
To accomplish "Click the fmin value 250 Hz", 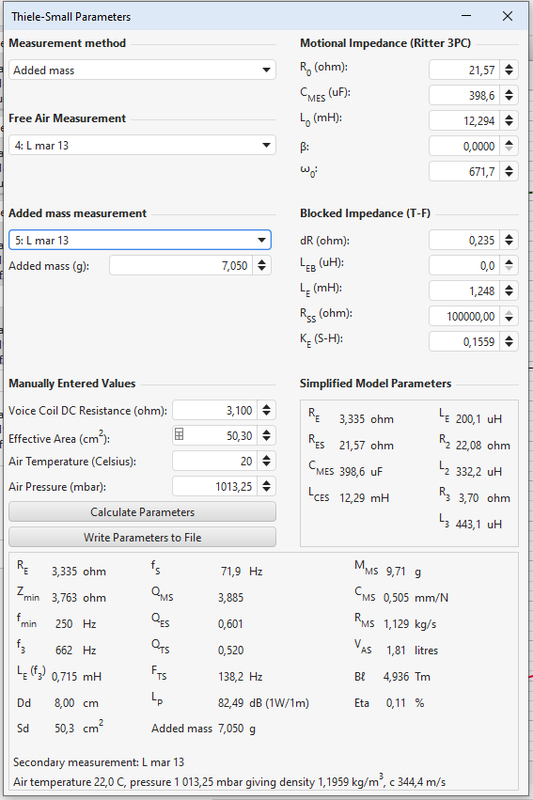I will click(76, 624).
